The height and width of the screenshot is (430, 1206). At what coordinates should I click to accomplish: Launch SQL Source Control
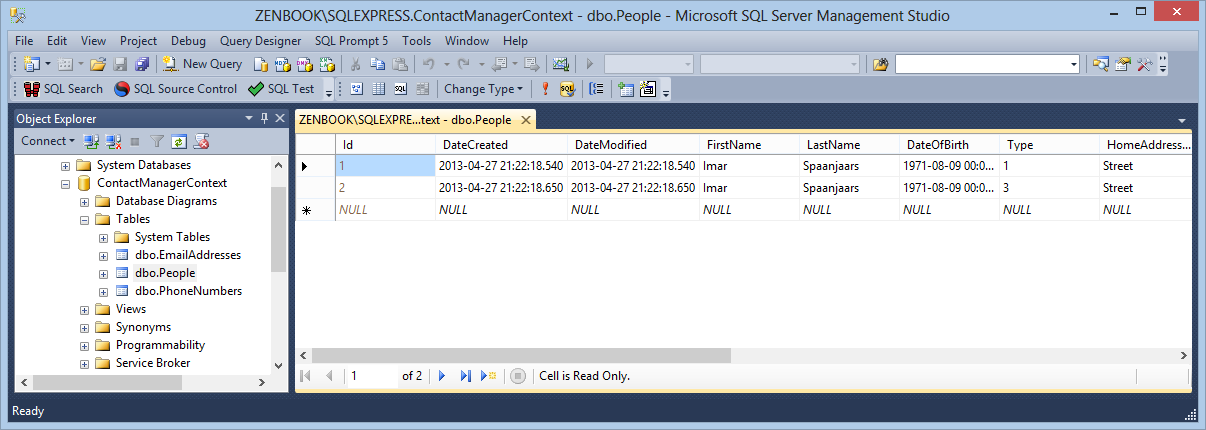175,89
